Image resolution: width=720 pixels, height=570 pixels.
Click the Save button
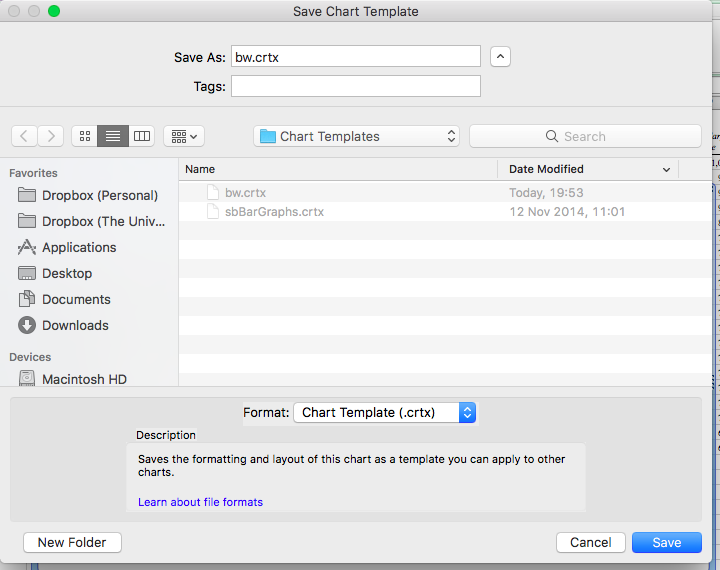pyautogui.click(x=666, y=542)
